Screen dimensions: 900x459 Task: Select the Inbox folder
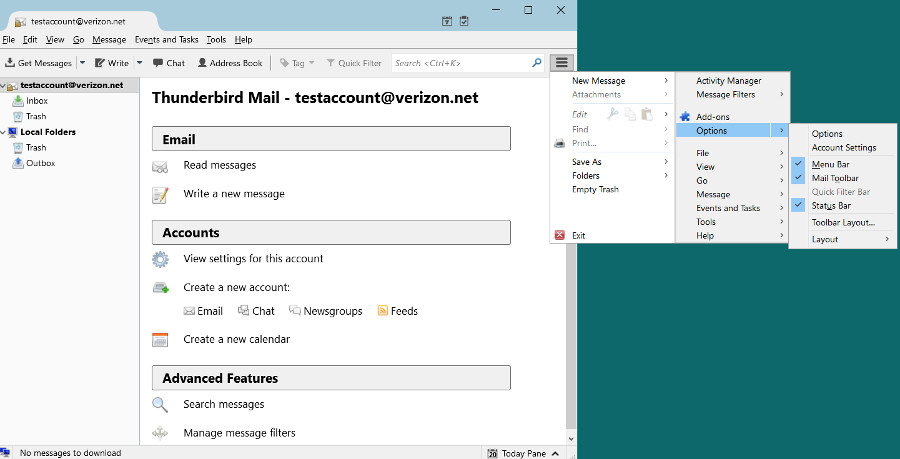click(x=37, y=101)
